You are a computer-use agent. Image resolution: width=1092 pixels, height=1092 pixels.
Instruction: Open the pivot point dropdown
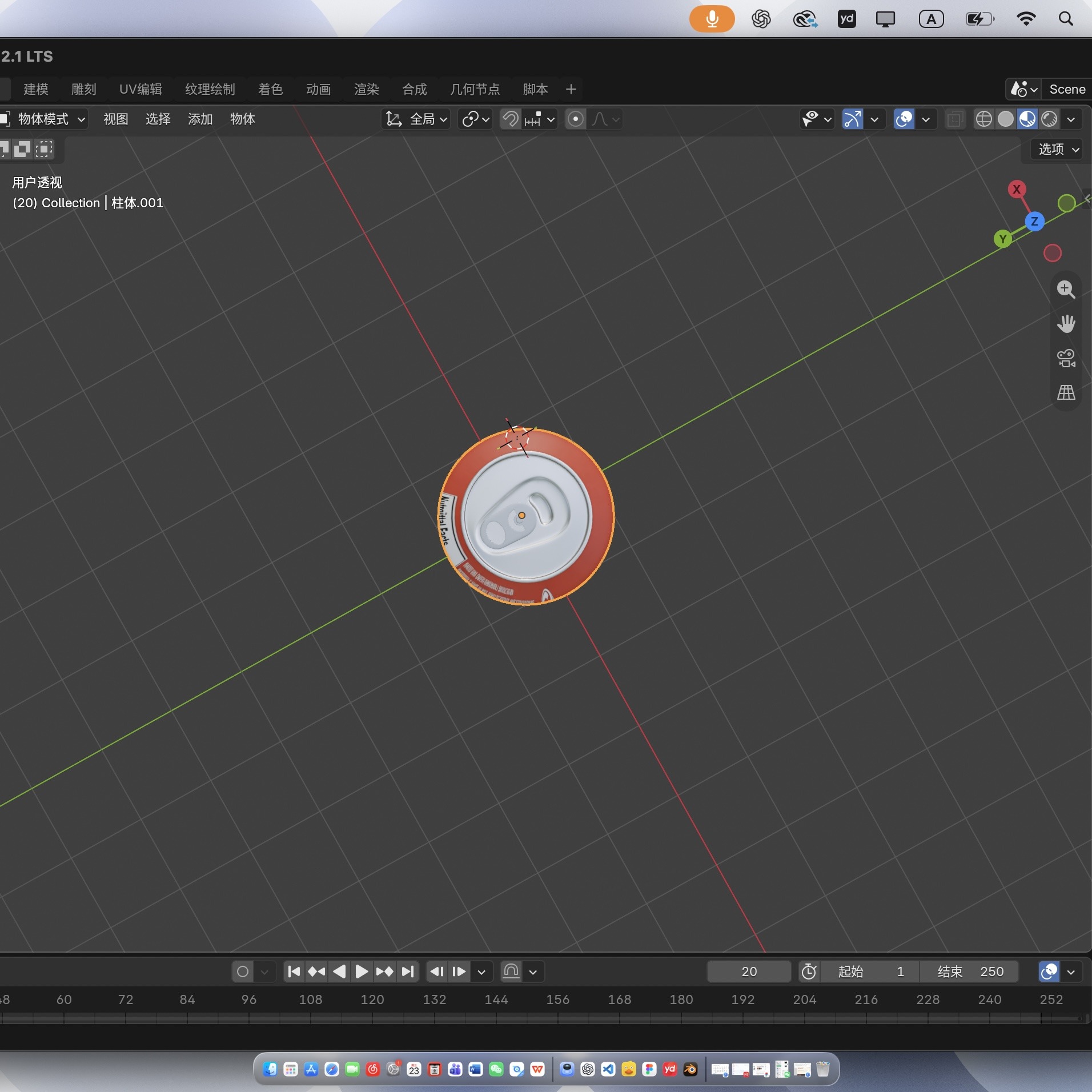point(475,119)
